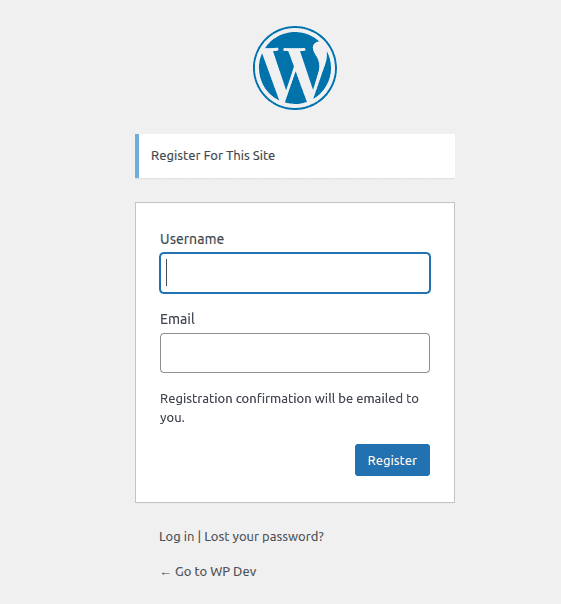Go to WP Dev via the bottom link

[x=208, y=572]
